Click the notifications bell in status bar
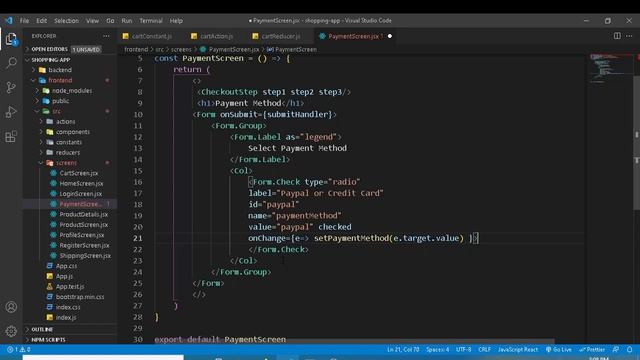Screen dimensions: 640x360 (629, 349)
